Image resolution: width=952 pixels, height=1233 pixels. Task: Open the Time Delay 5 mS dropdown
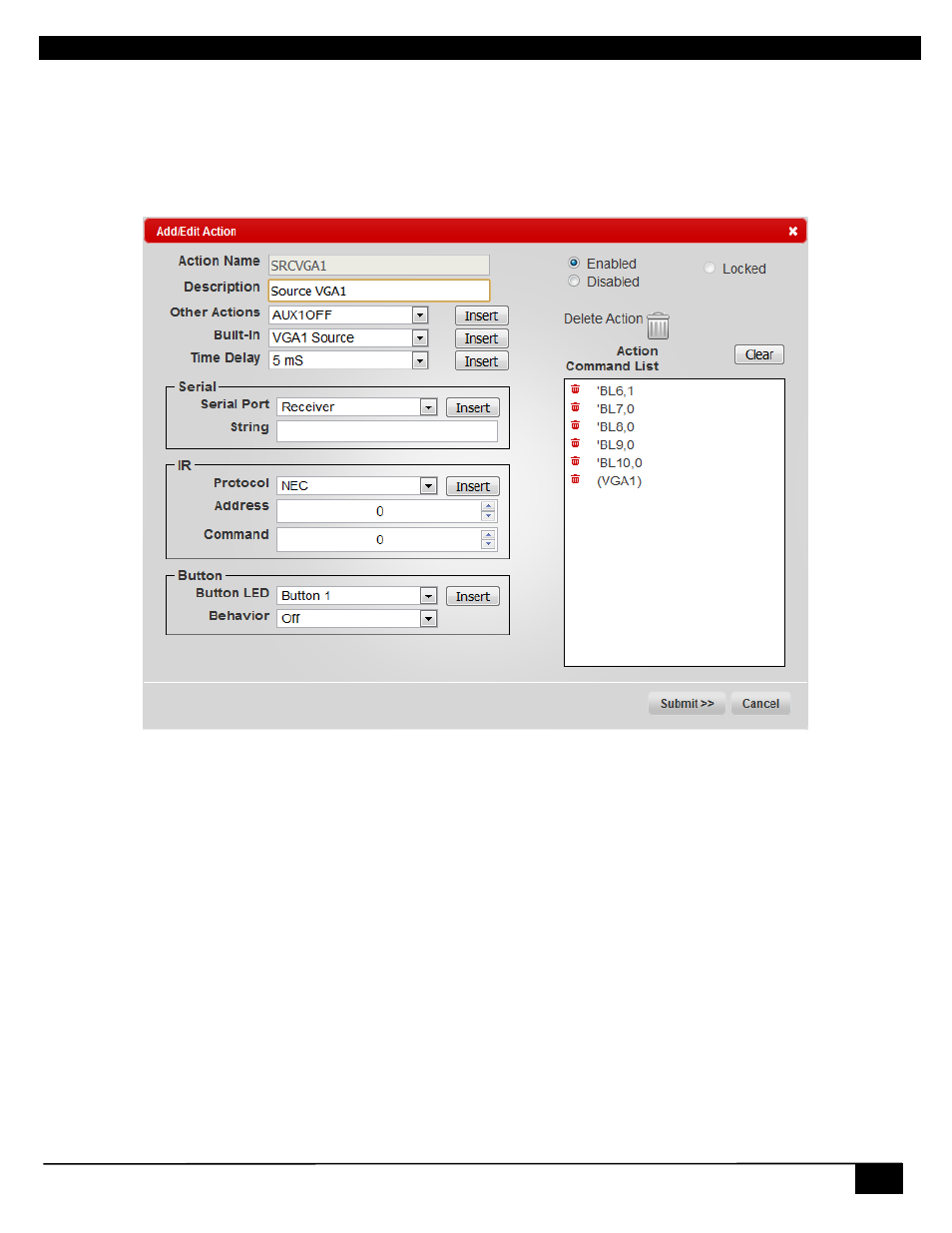click(420, 361)
